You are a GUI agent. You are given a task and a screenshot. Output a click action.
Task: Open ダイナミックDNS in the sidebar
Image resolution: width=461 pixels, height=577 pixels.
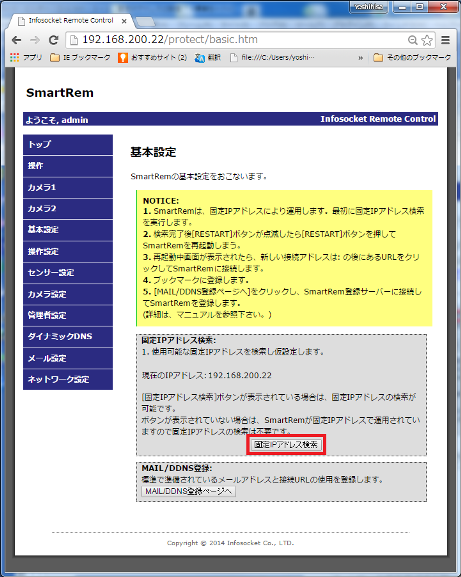click(x=68, y=337)
